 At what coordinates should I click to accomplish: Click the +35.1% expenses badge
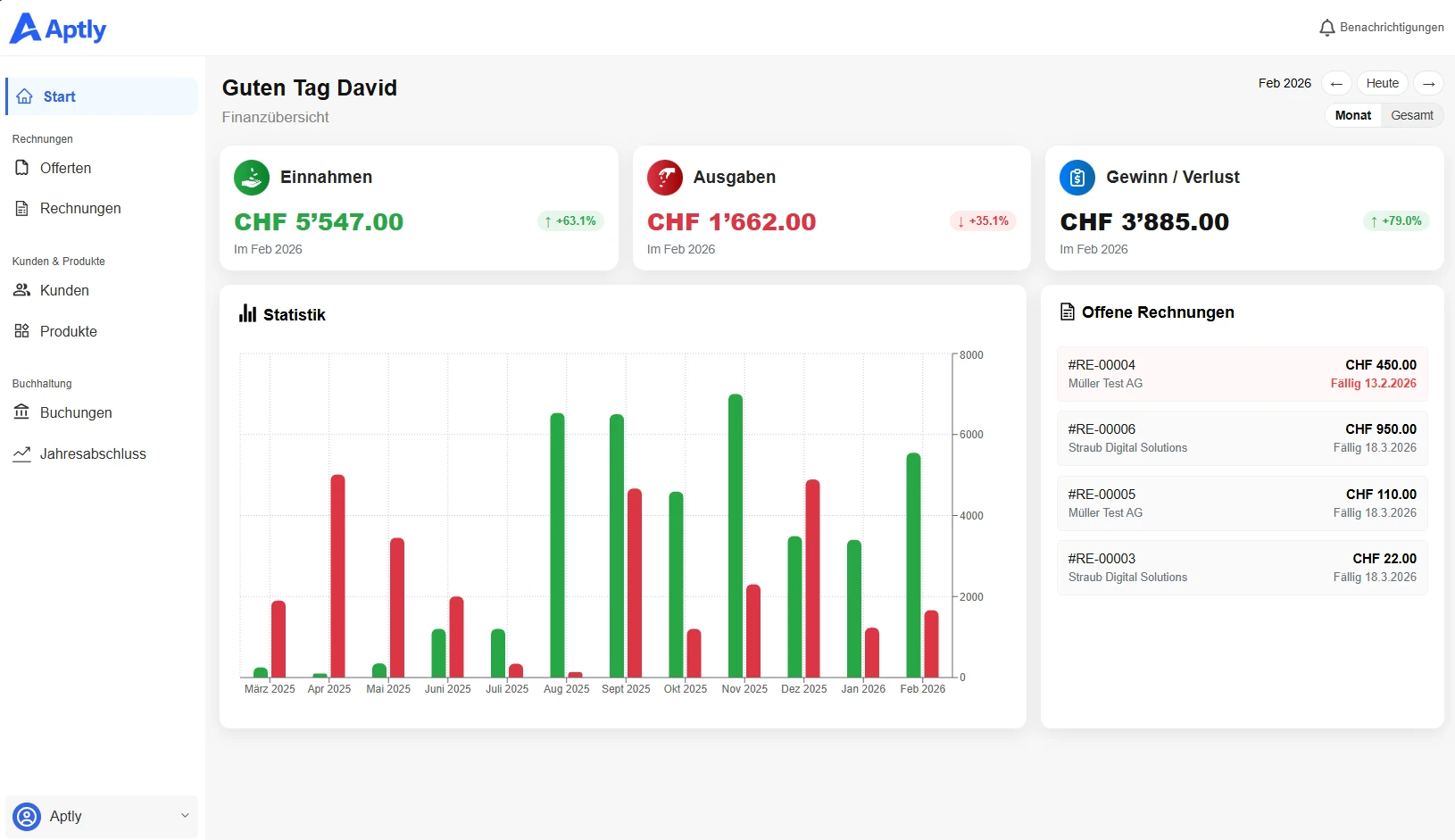[983, 221]
